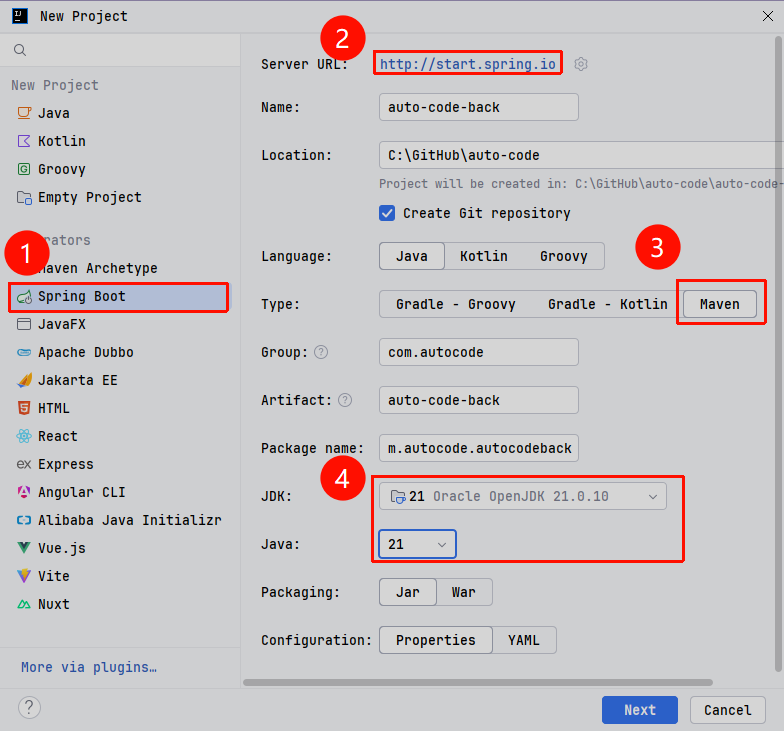The image size is (784, 731).
Task: Choose Gradle - Groovy build type
Action: pyautogui.click(x=456, y=304)
